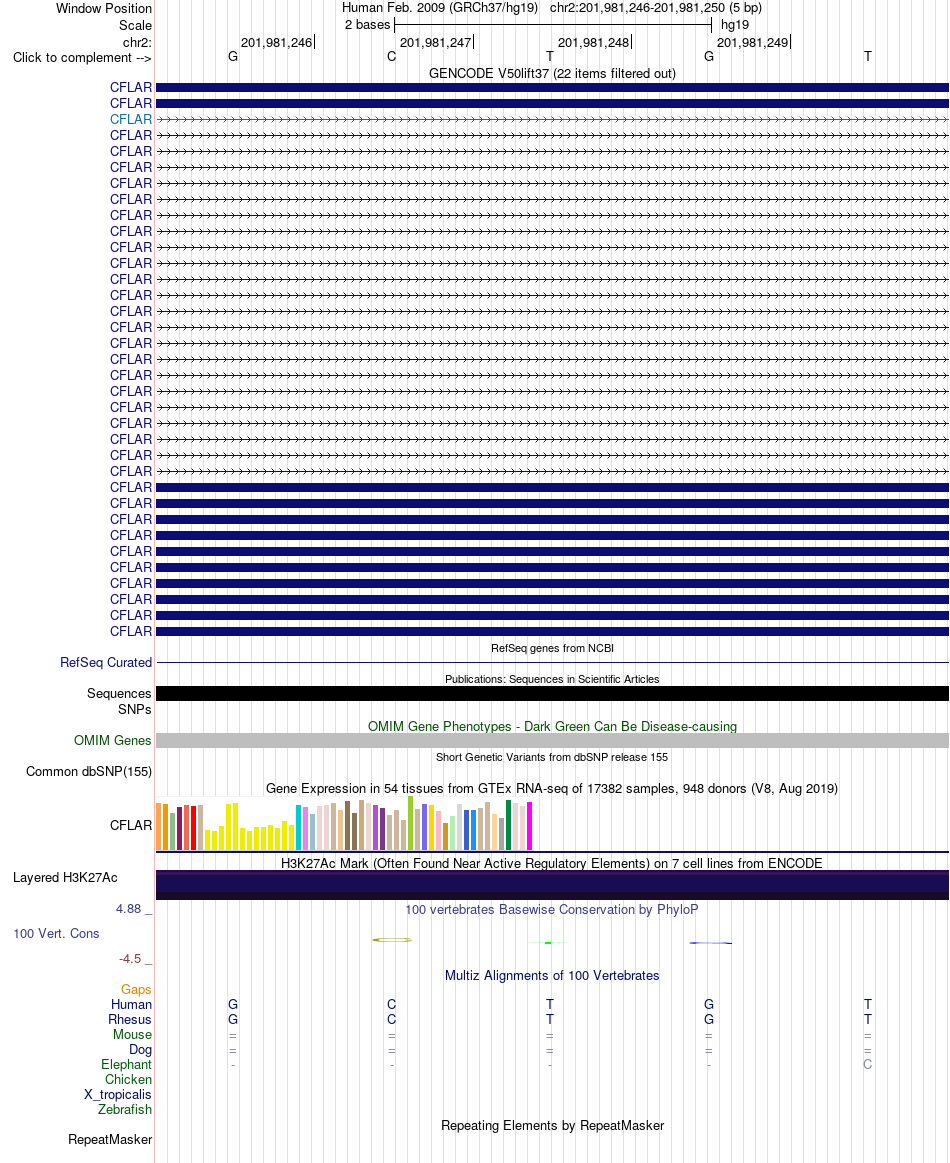Viewport: 950px width, 1163px height.
Task: Click "Human Feb. 2009 (GRCh37/hg19)" assembly title
Action: [x=440, y=8]
